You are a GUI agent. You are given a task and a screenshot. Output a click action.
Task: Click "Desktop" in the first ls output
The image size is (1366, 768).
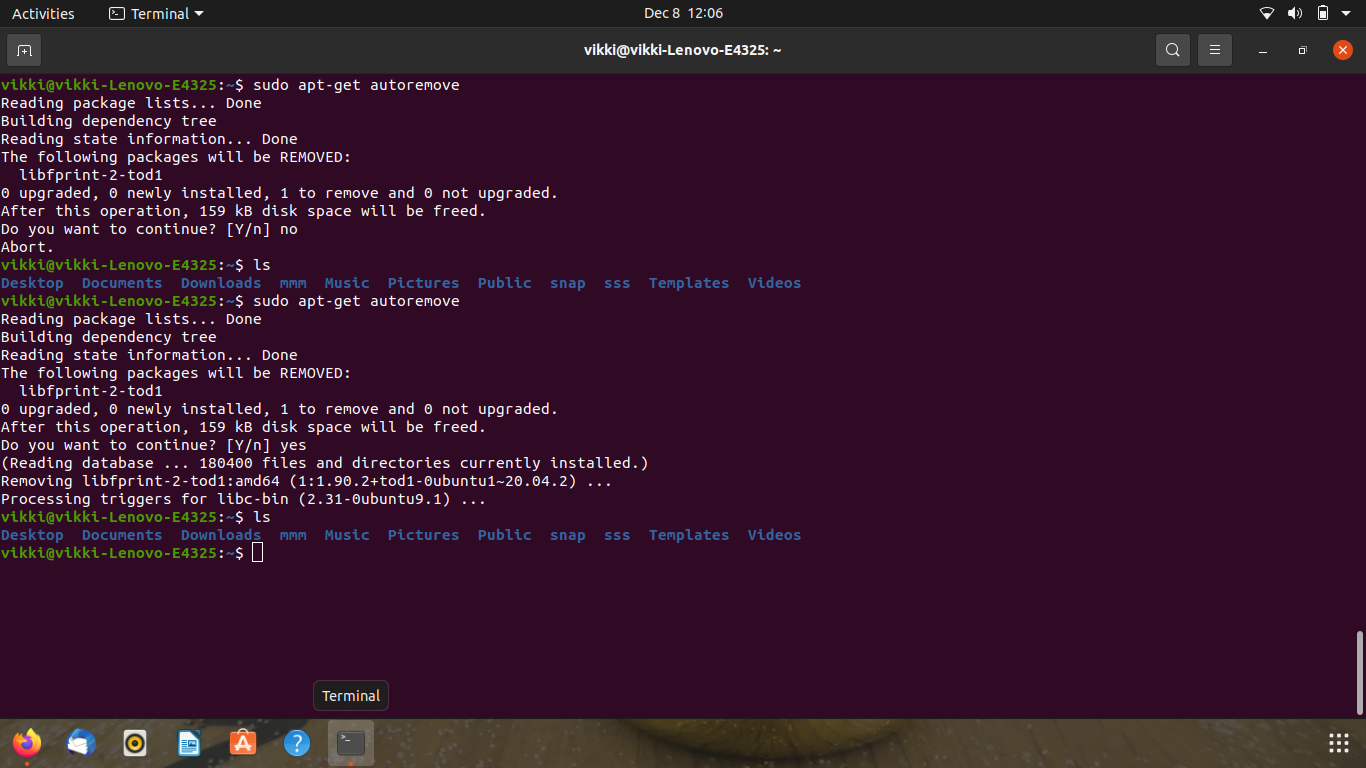(32, 283)
